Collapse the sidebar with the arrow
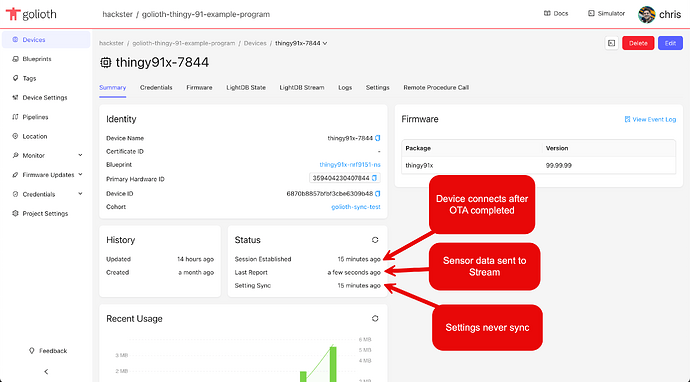Viewport: 690px width, 382px height. click(x=46, y=372)
